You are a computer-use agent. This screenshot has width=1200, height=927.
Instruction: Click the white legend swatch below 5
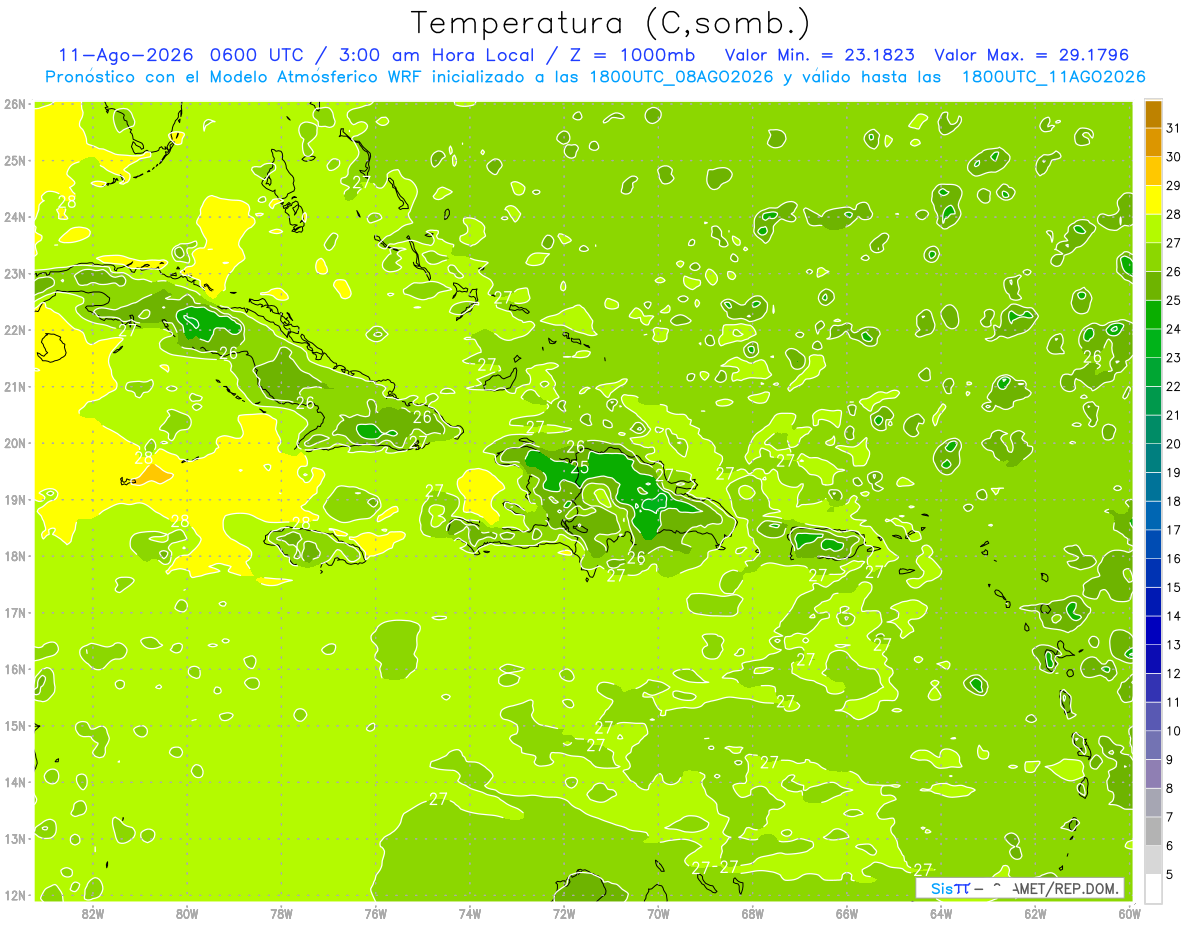(x=1154, y=888)
